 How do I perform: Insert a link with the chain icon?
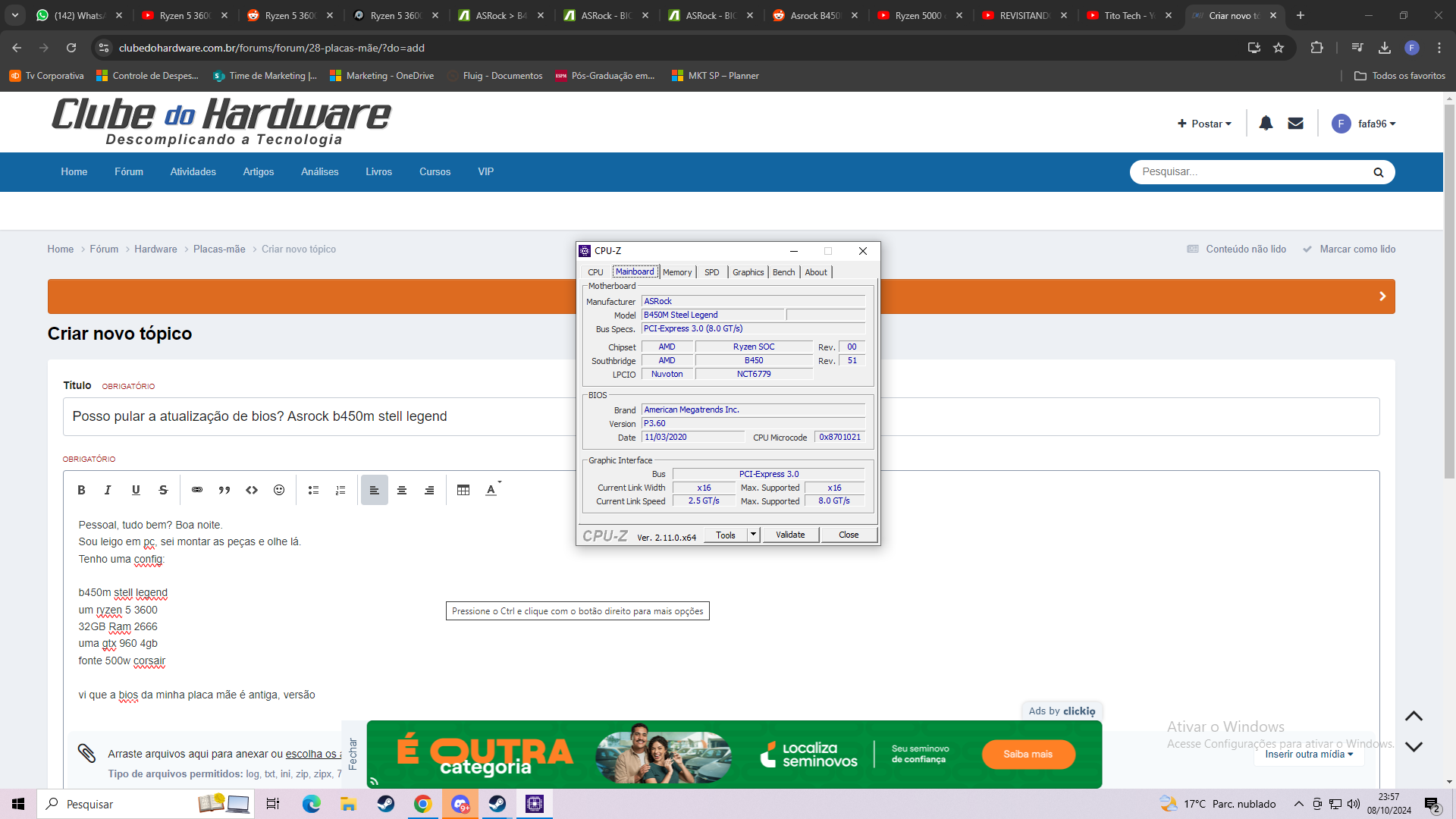click(x=197, y=490)
